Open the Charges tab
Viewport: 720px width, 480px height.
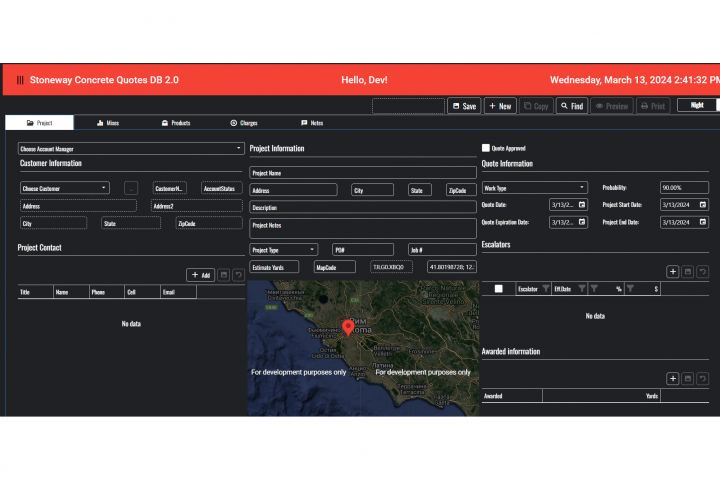coord(244,123)
